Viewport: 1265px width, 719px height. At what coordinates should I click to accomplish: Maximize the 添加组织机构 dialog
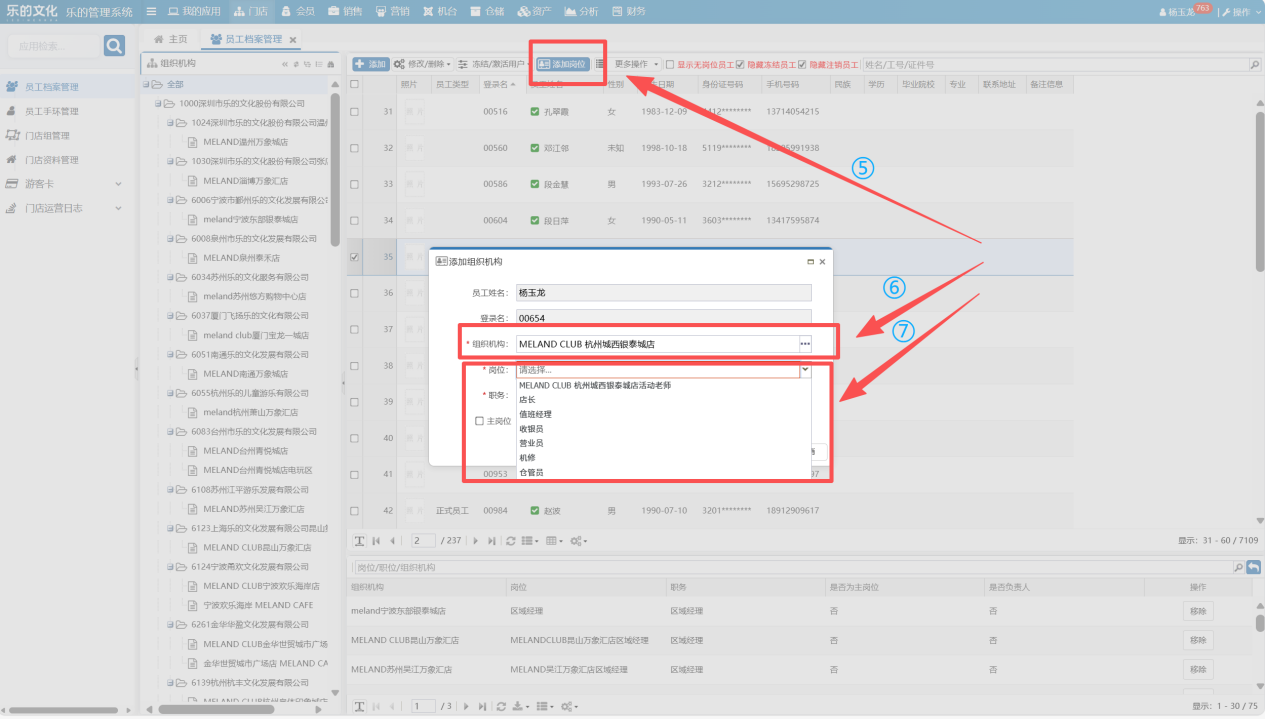pyautogui.click(x=809, y=262)
